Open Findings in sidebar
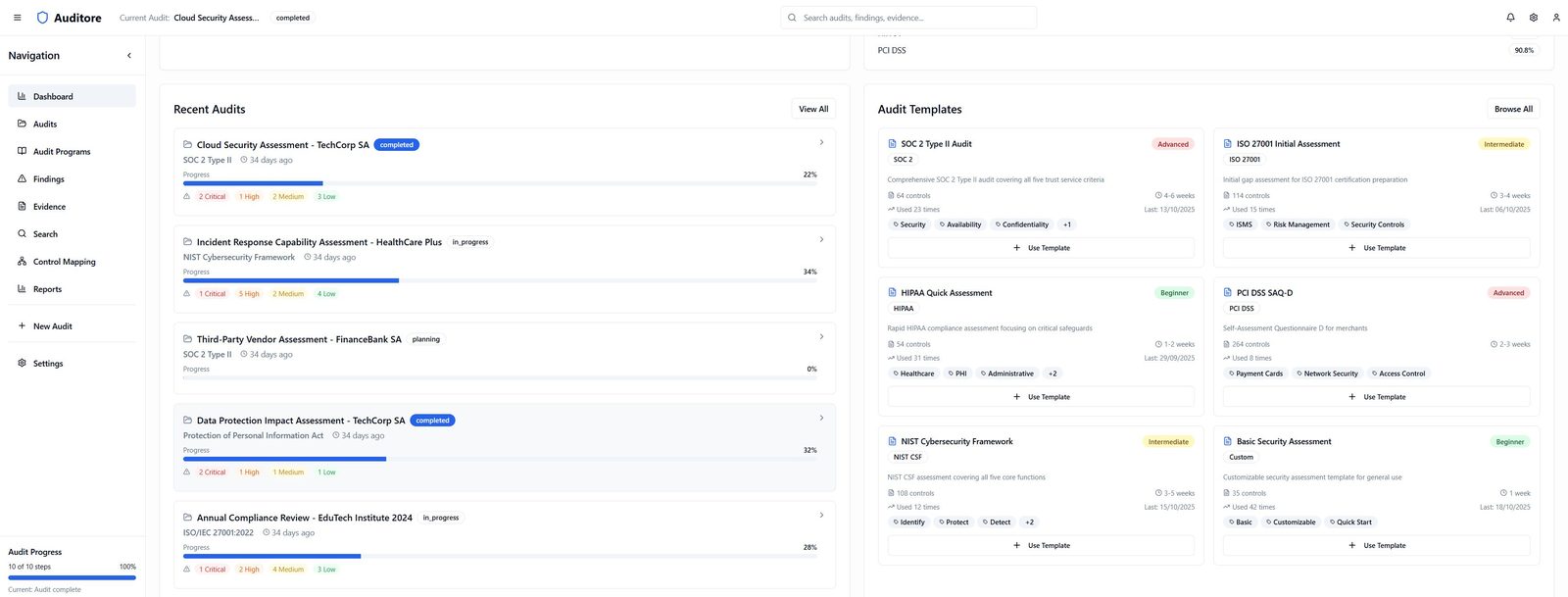This screenshot has width=1568, height=597. tap(72, 178)
